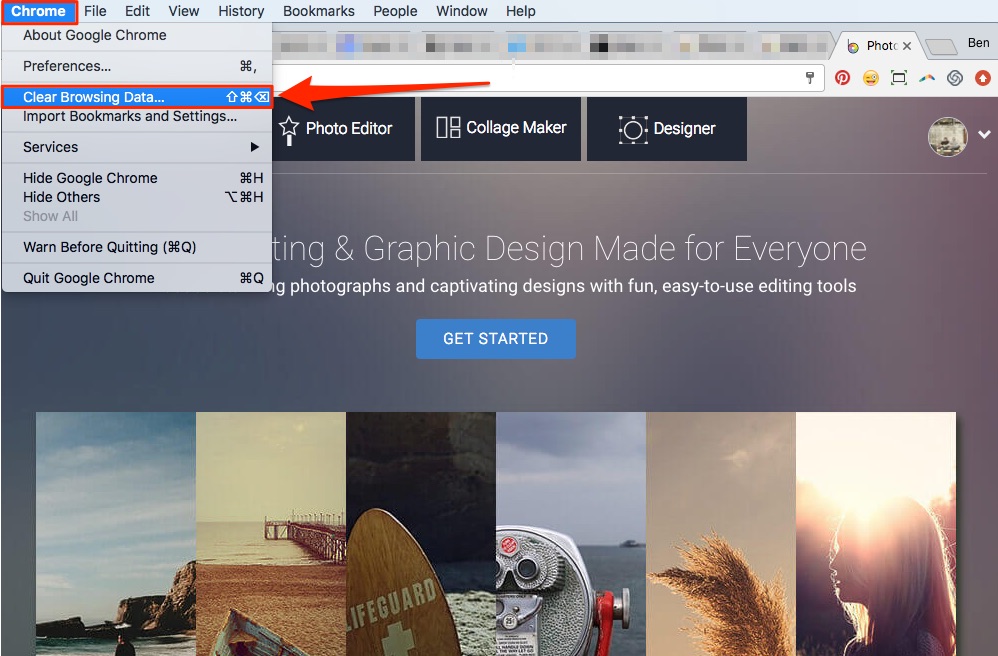Click the coastal cliffs photo thumbnail
Viewport: 998px width, 656px height.
[116, 534]
